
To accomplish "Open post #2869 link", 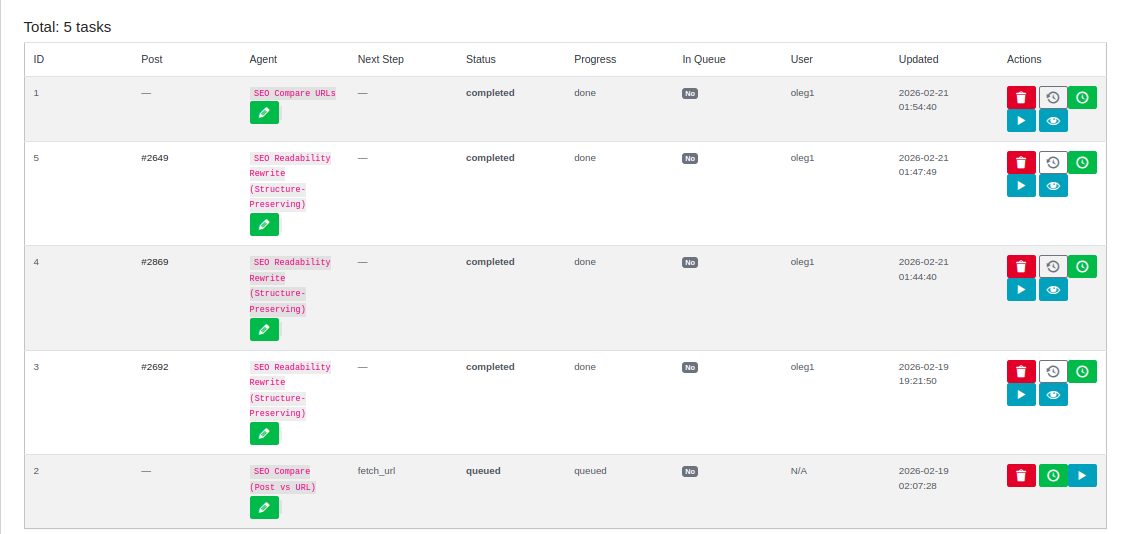I will [155, 262].
